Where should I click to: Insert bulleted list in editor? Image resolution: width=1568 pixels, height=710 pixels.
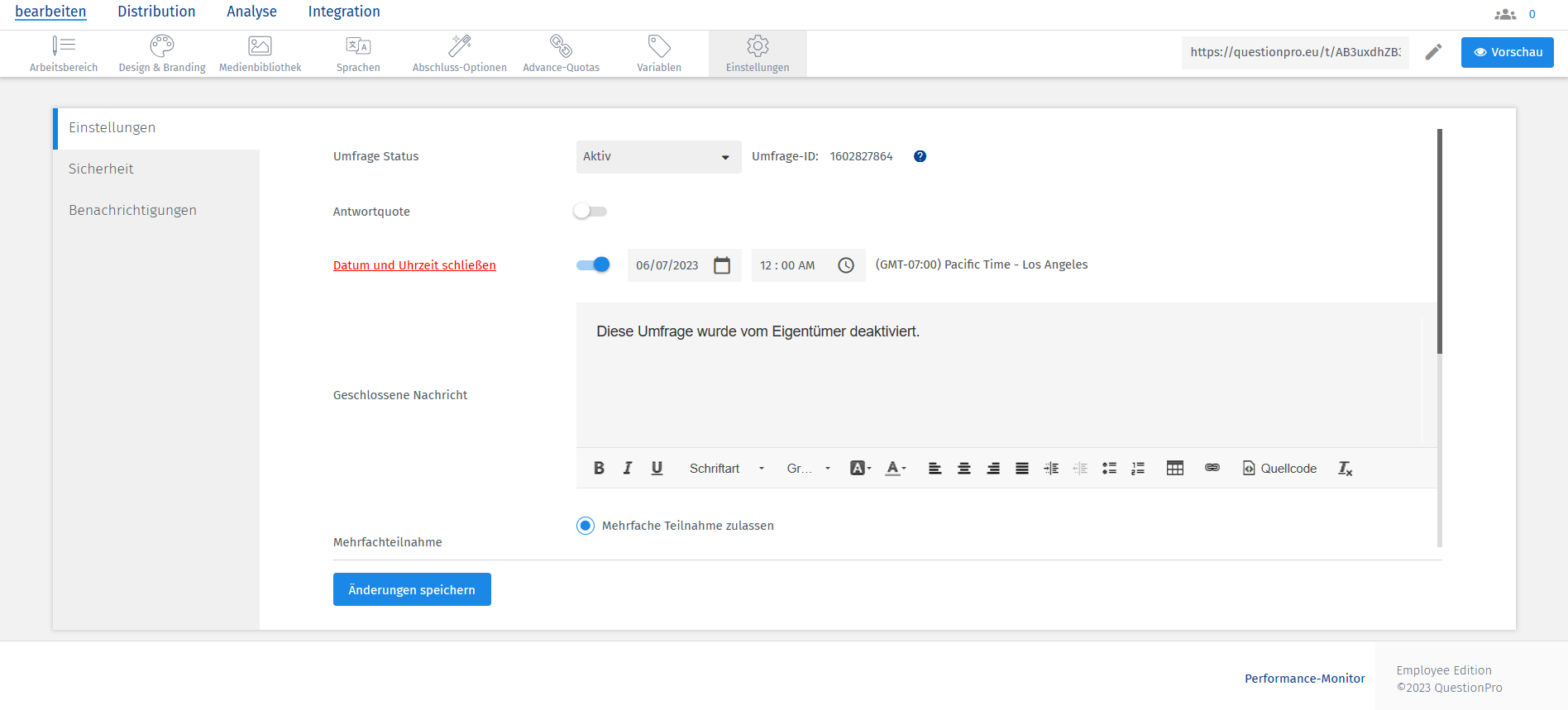1109,468
